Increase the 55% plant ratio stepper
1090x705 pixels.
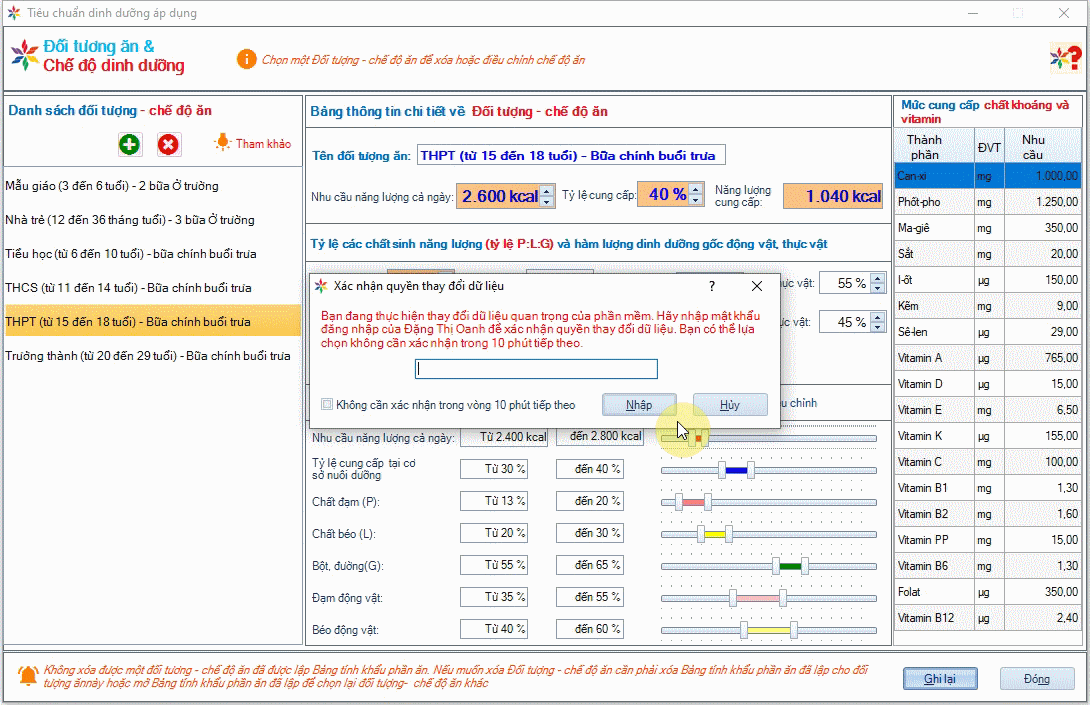click(878, 278)
